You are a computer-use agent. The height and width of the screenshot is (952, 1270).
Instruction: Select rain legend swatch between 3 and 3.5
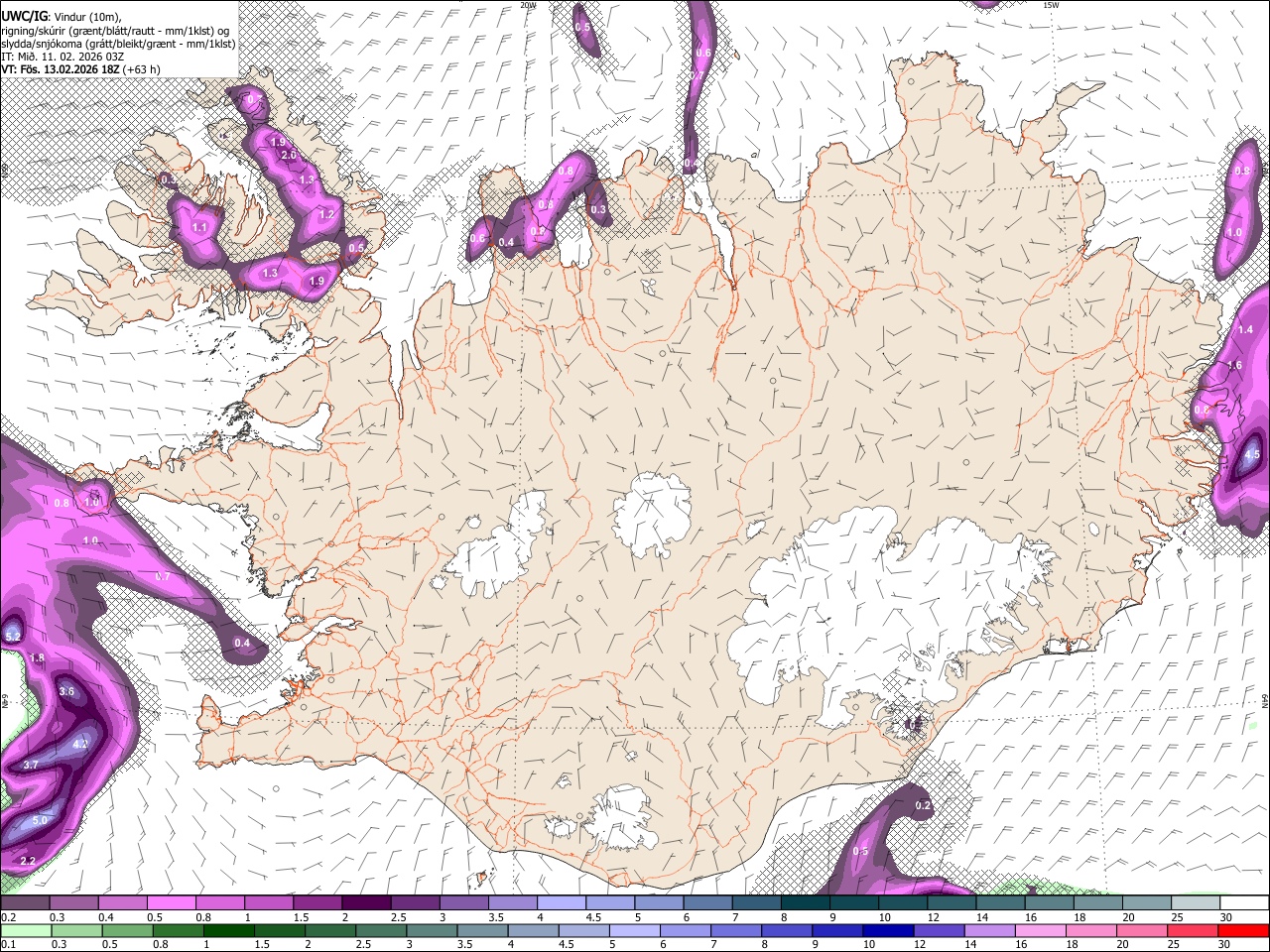tap(433, 930)
